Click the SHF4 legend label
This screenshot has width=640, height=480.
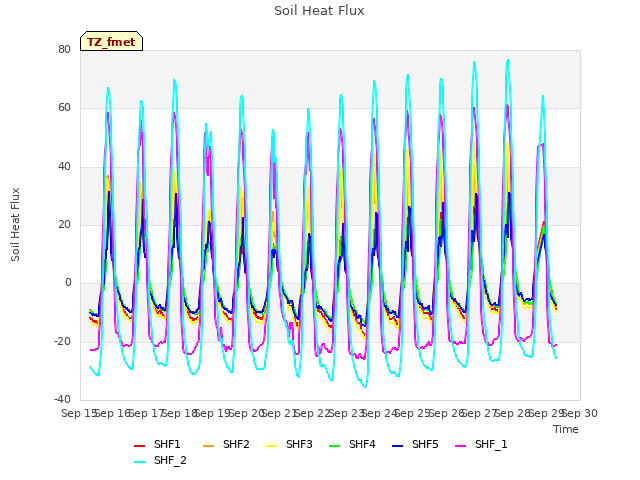(x=362, y=444)
